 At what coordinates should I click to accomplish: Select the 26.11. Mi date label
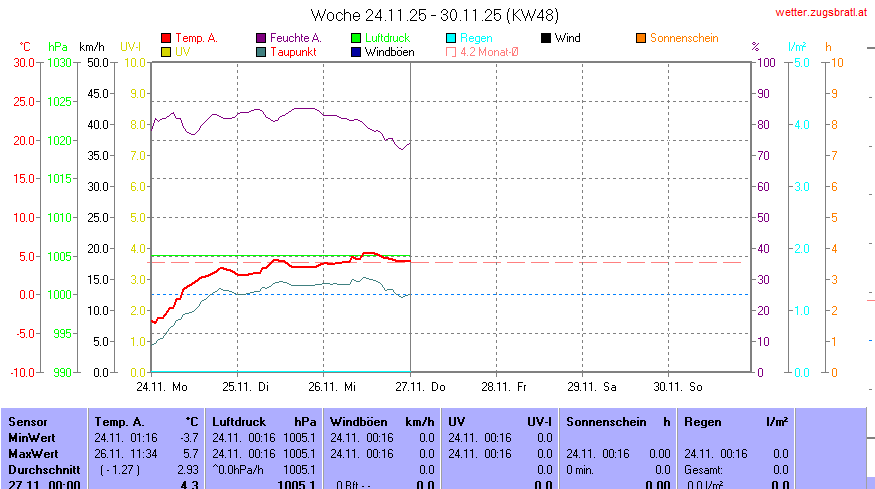(x=333, y=385)
